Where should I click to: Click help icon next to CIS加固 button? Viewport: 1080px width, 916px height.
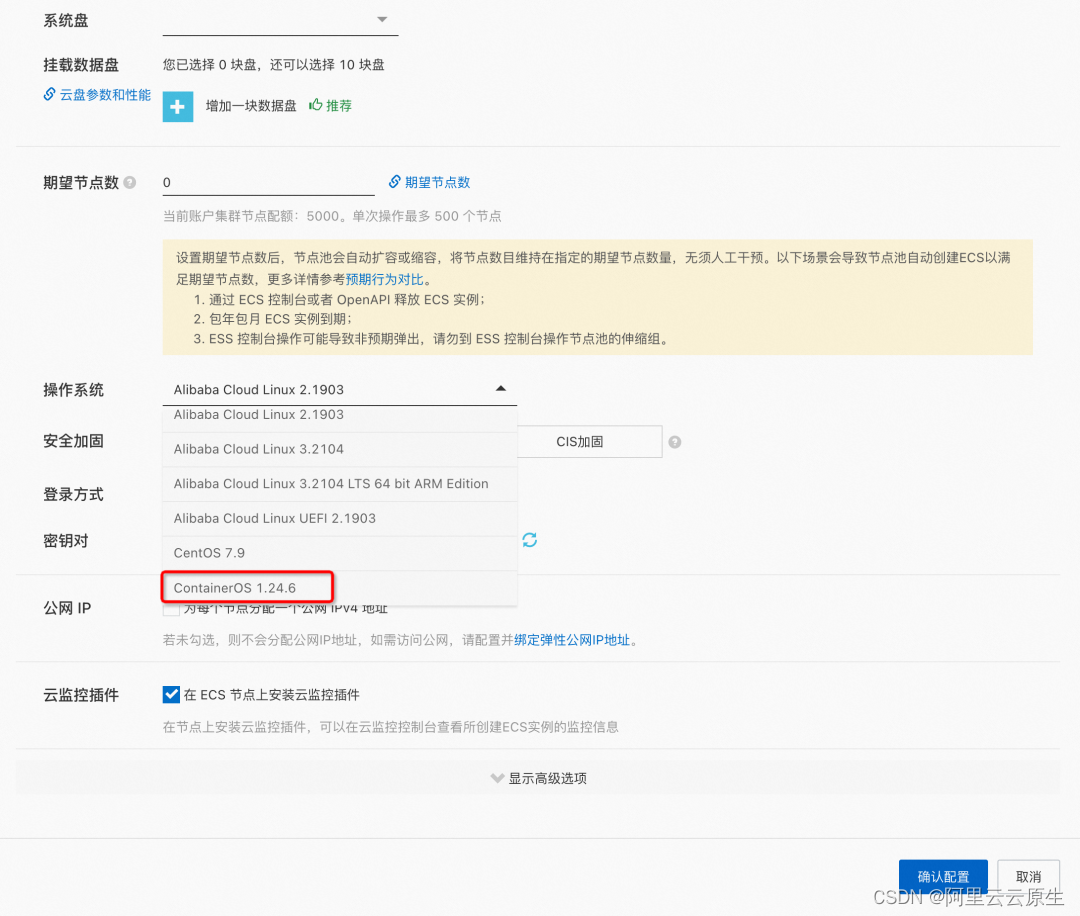click(x=675, y=442)
